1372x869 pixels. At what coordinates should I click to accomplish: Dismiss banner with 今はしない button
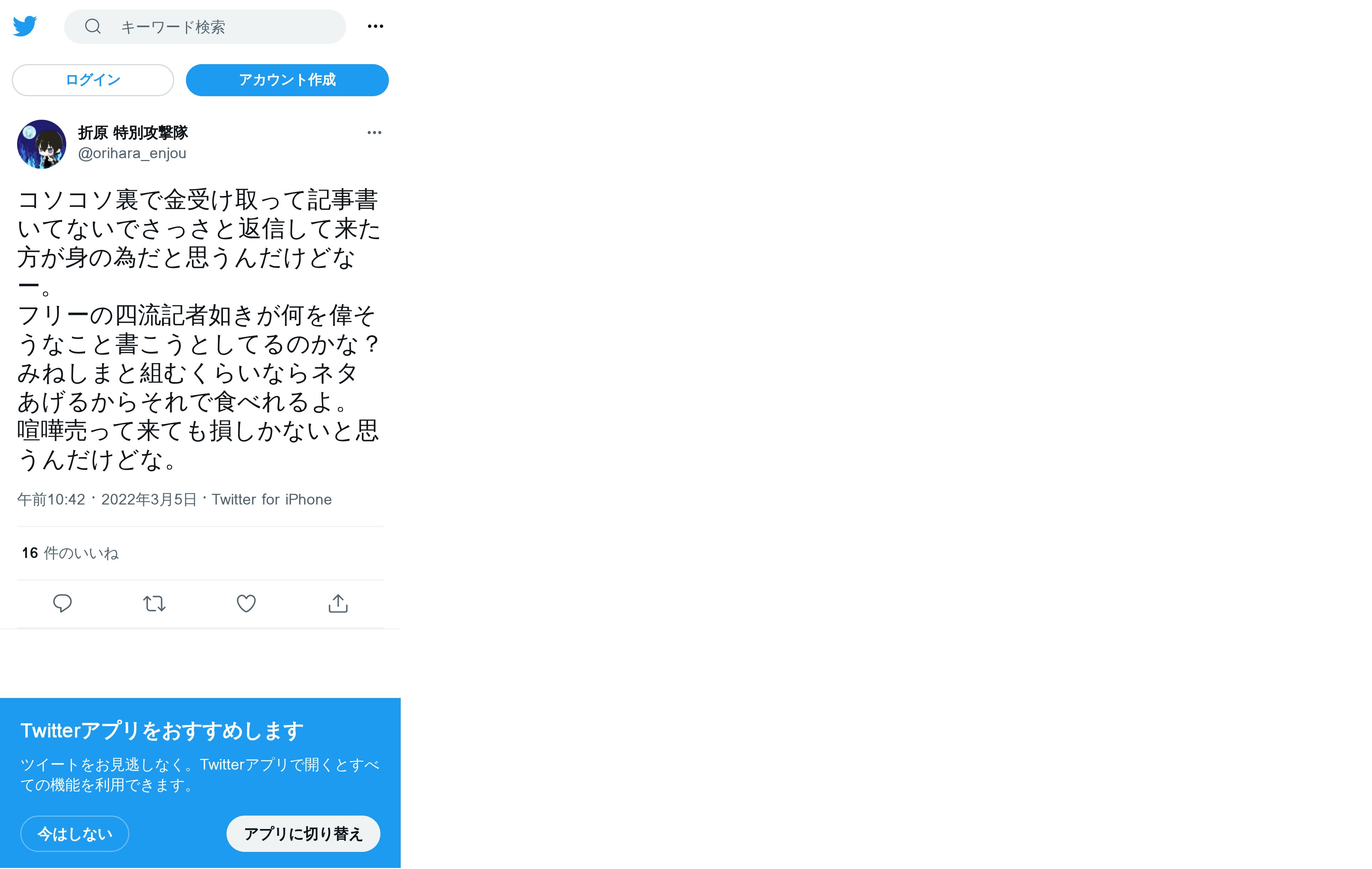click(75, 834)
